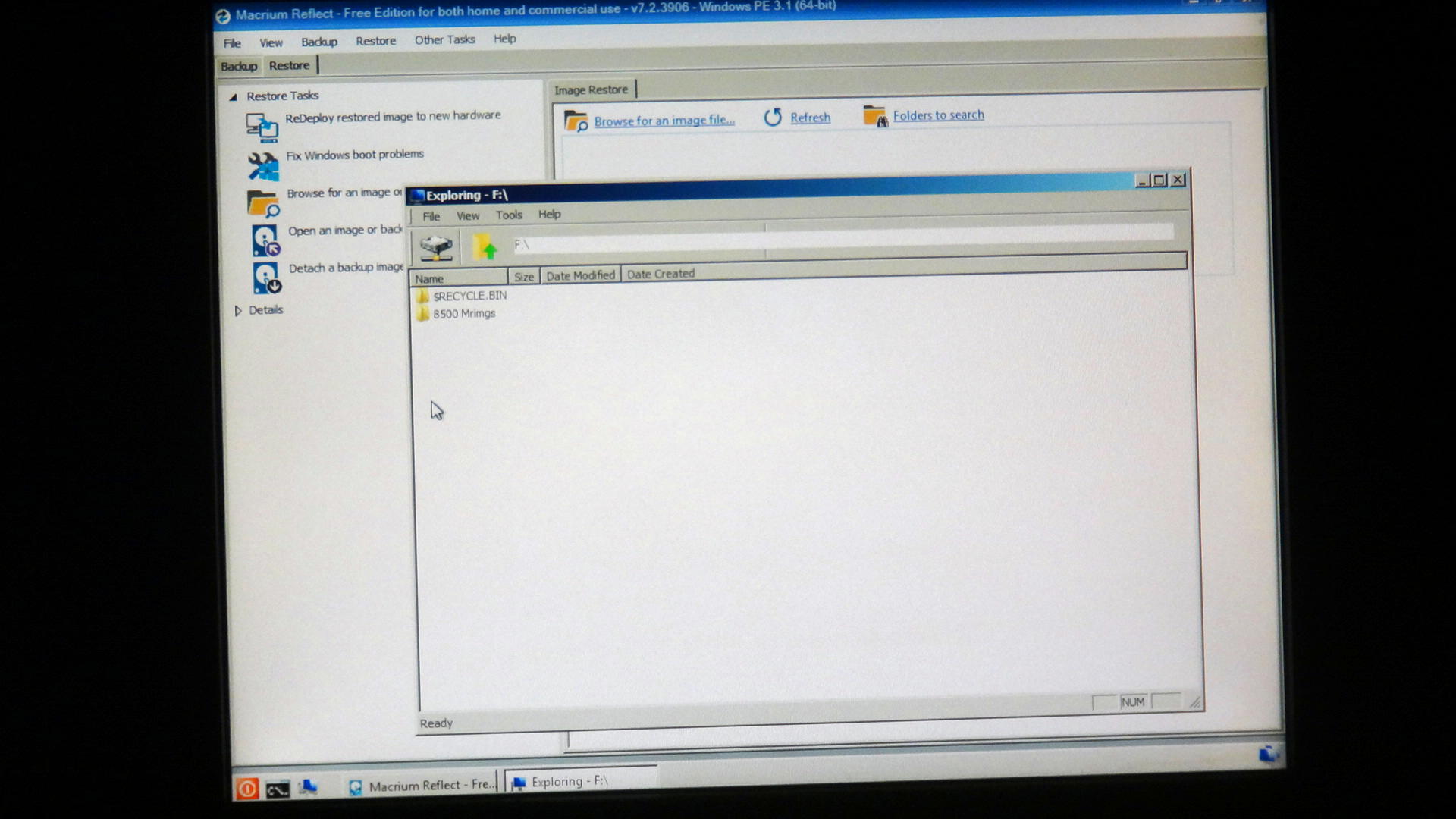This screenshot has height=819, width=1456.
Task: Maximize the Exploring - F:\ window
Action: point(1160,180)
